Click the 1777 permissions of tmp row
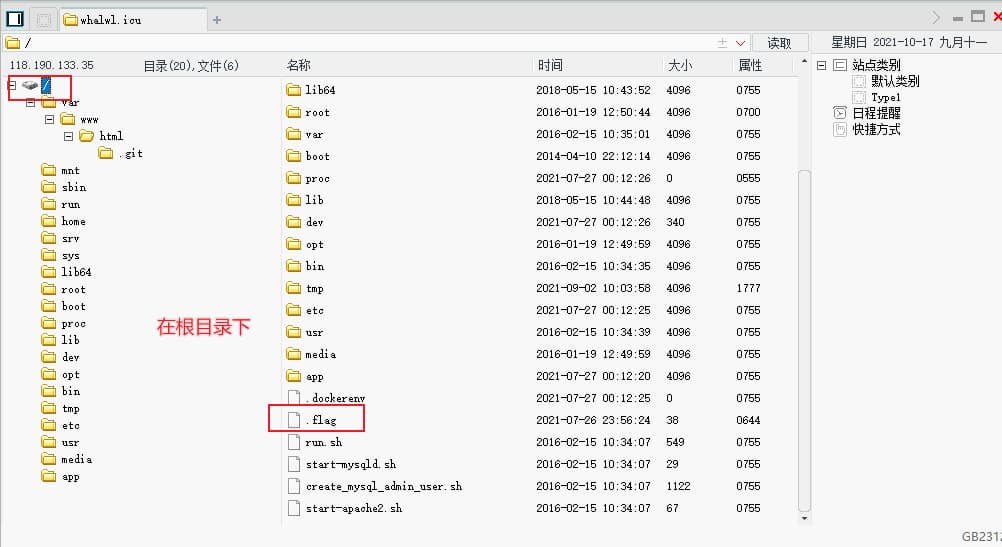Screen dimensions: 1002x547 [748, 288]
